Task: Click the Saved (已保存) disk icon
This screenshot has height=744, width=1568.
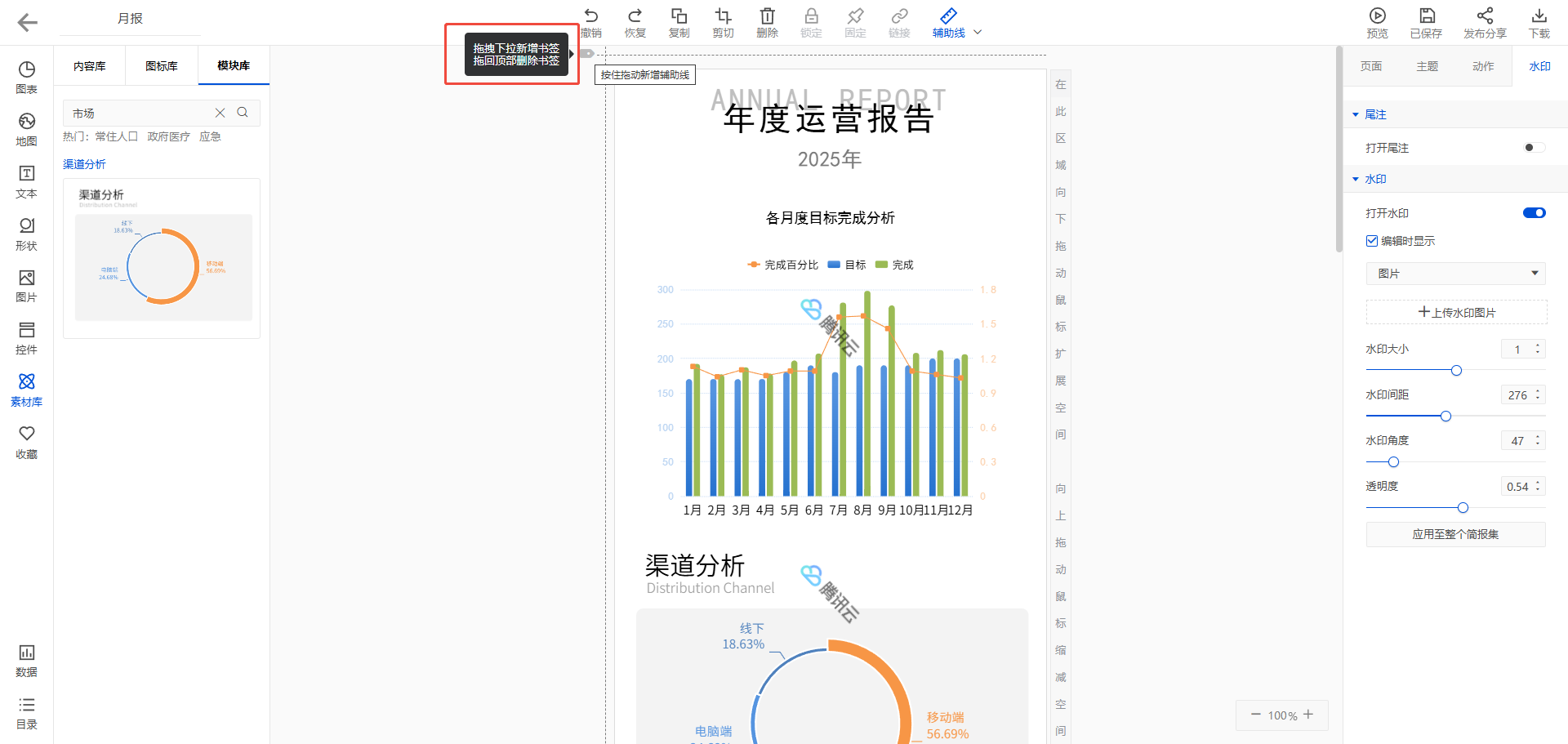Action: click(x=1427, y=16)
